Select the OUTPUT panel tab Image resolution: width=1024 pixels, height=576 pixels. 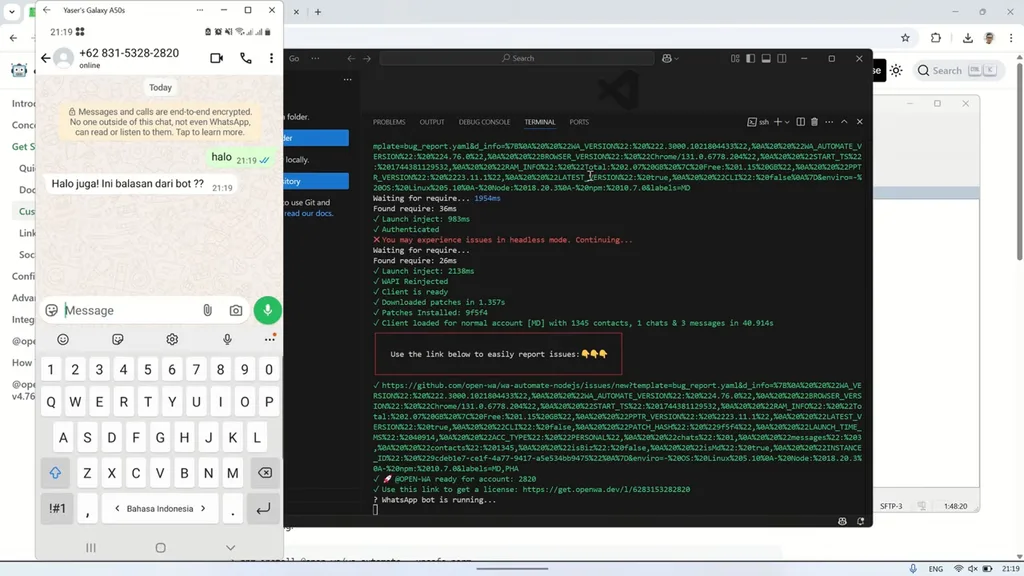click(x=432, y=122)
